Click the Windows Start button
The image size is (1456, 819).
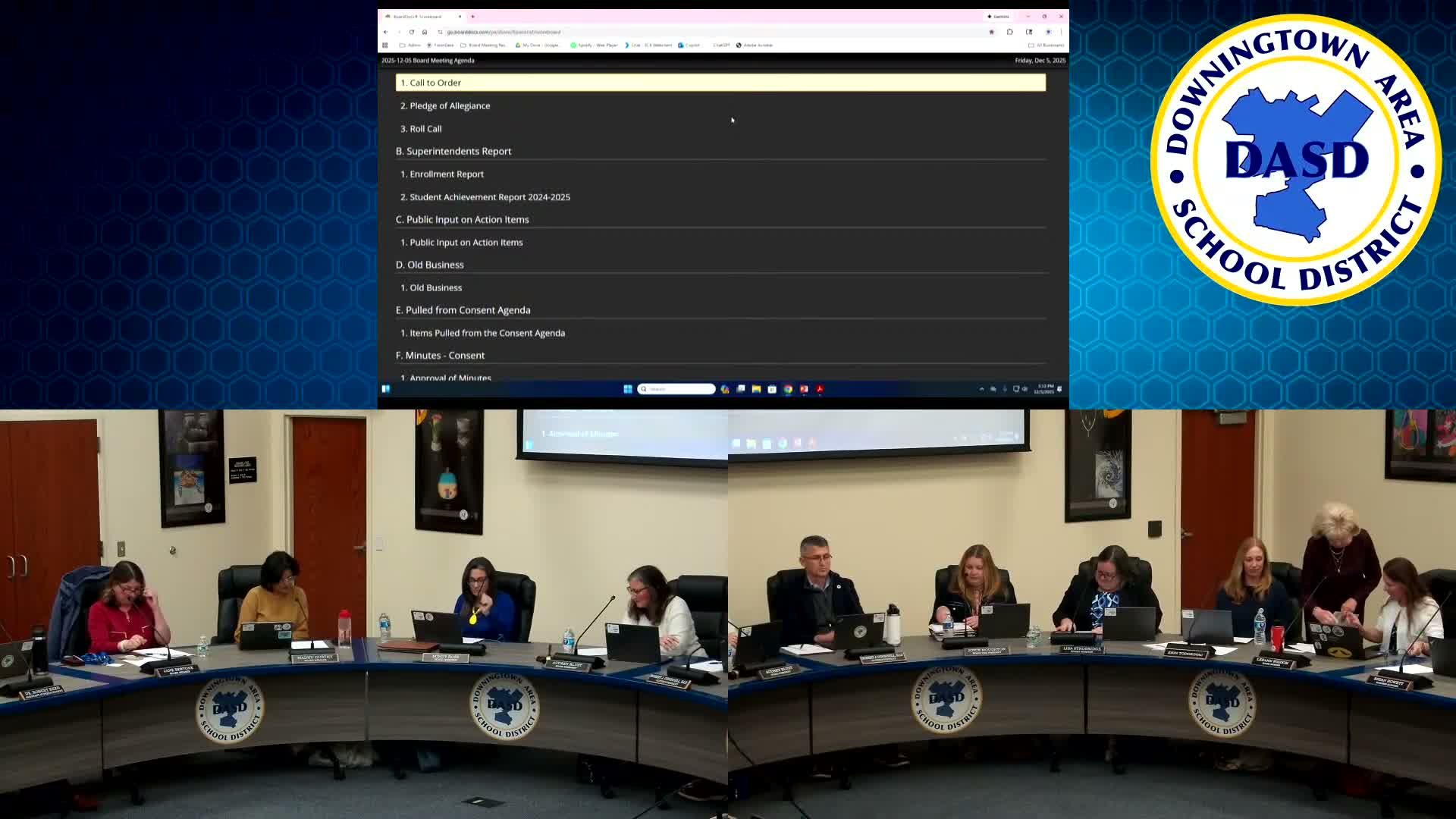pos(629,389)
